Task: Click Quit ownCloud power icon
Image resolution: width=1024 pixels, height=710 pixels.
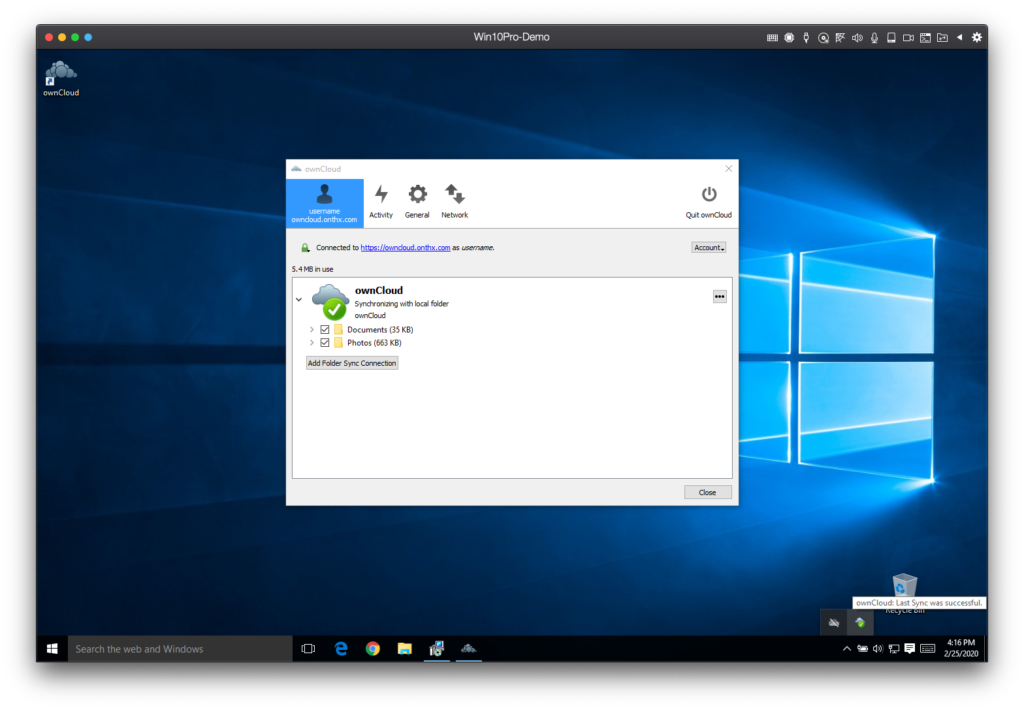Action: click(x=709, y=195)
